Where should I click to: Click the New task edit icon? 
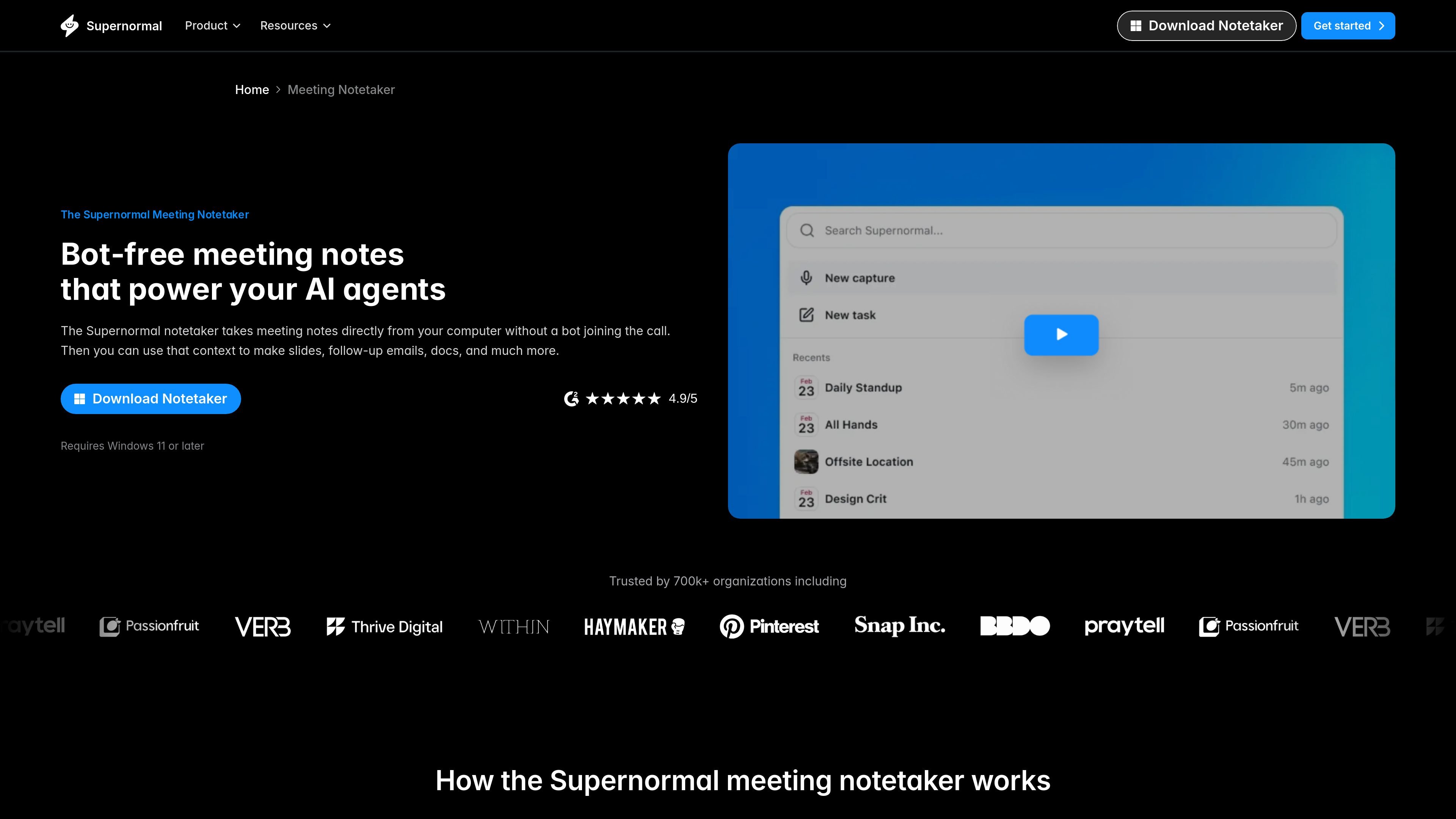pos(806,315)
